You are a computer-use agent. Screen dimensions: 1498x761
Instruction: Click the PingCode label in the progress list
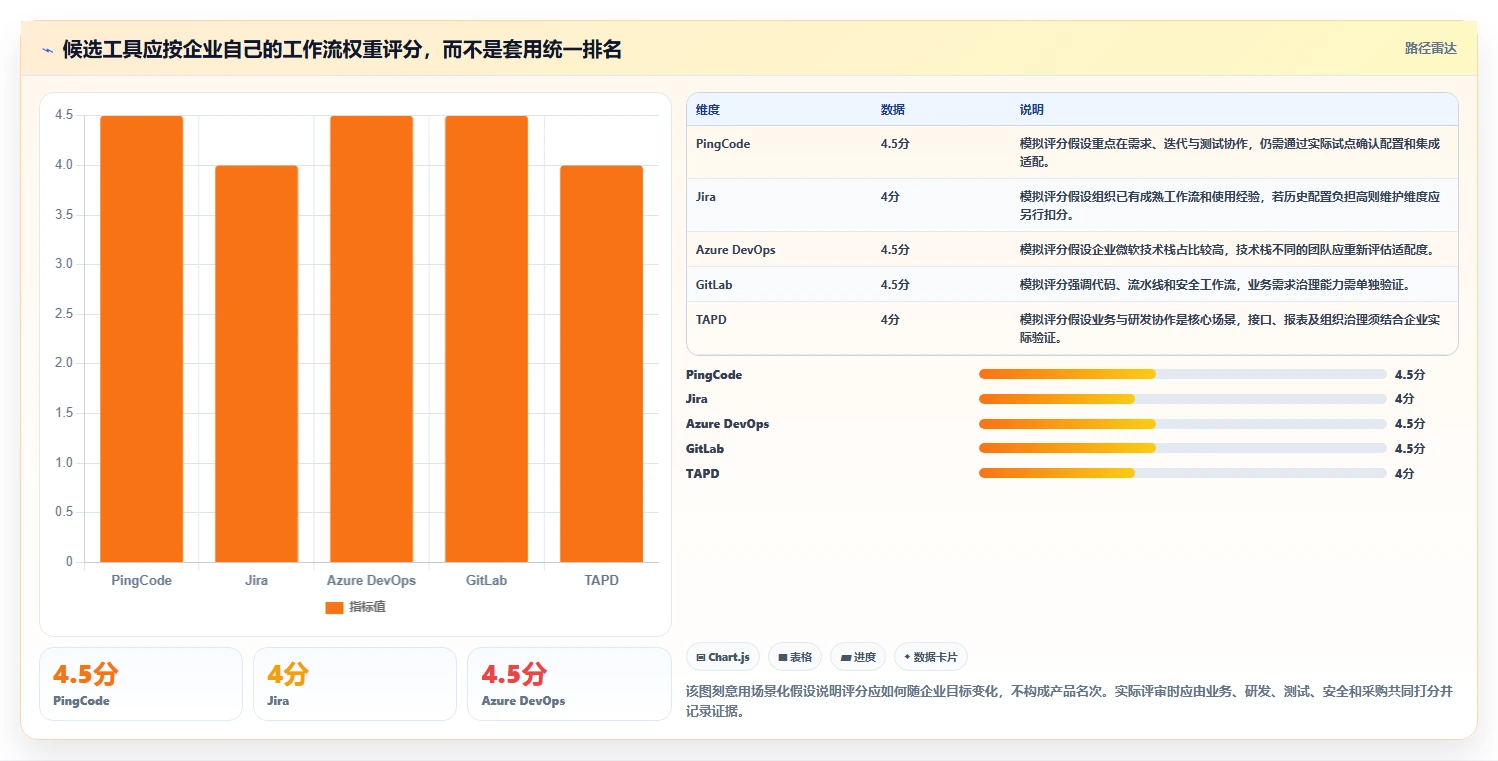(x=714, y=375)
